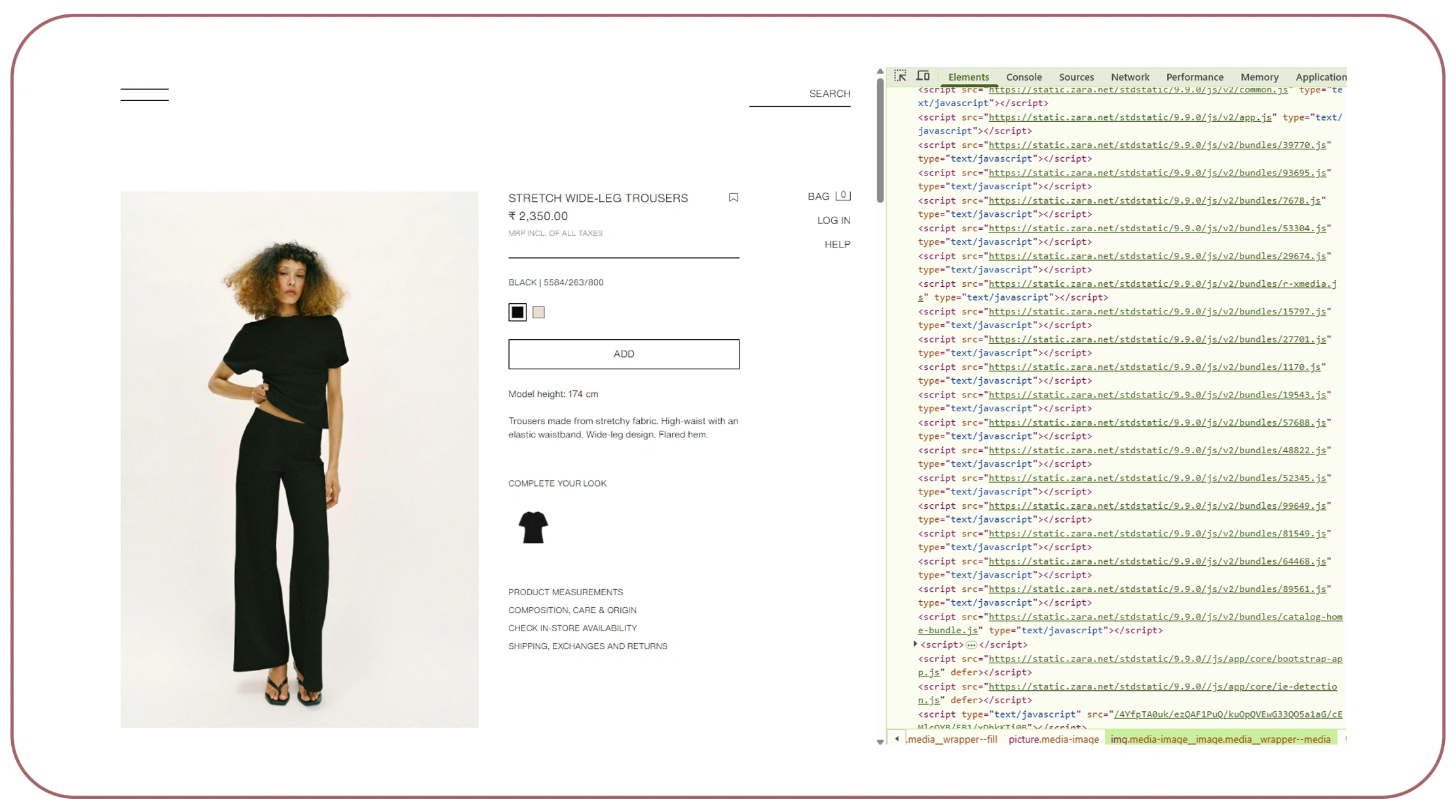Open the bundles/93695.js link
This screenshot has width=1456, height=812.
(x=1157, y=173)
